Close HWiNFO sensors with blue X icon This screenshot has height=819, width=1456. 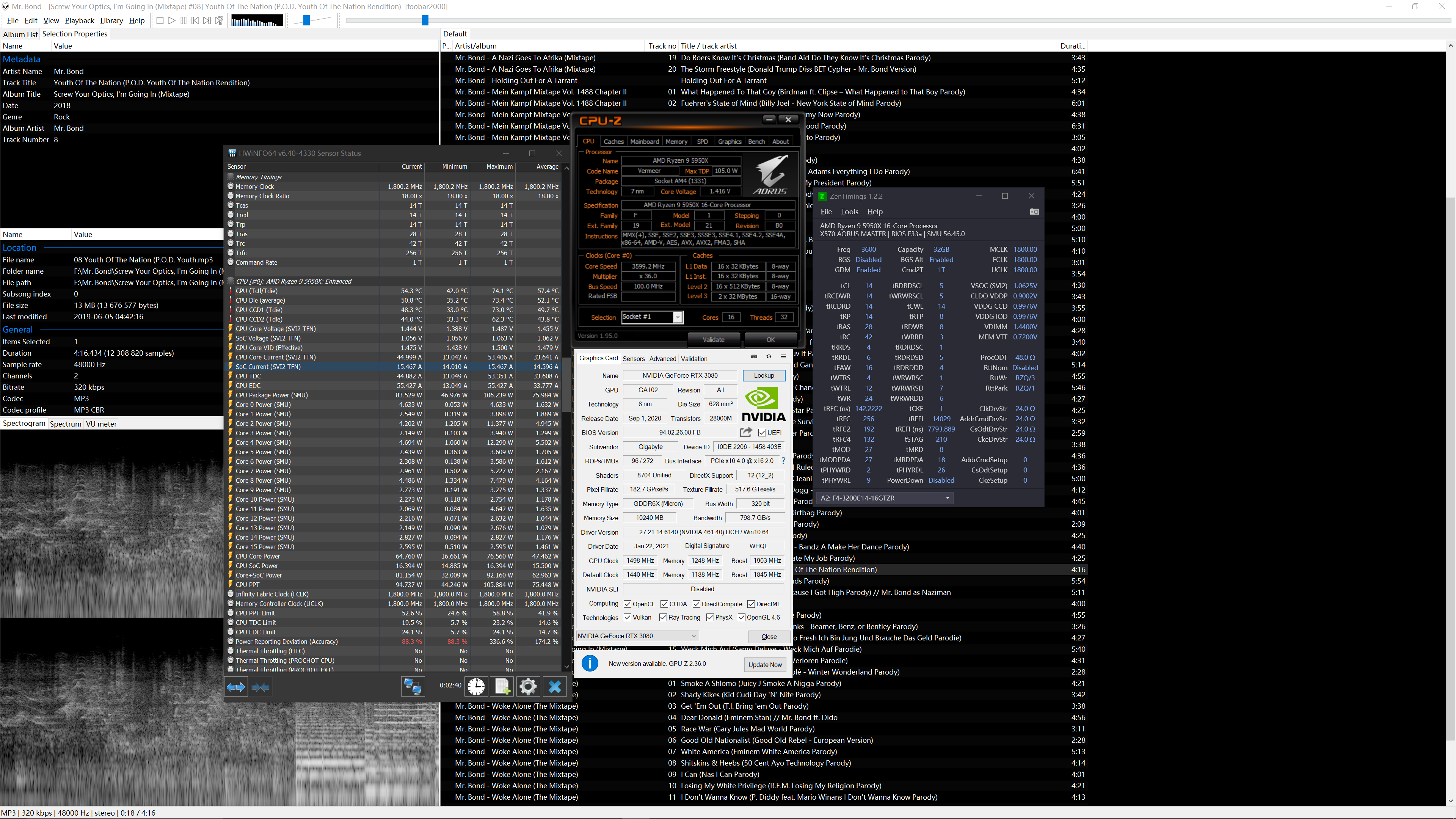click(554, 687)
